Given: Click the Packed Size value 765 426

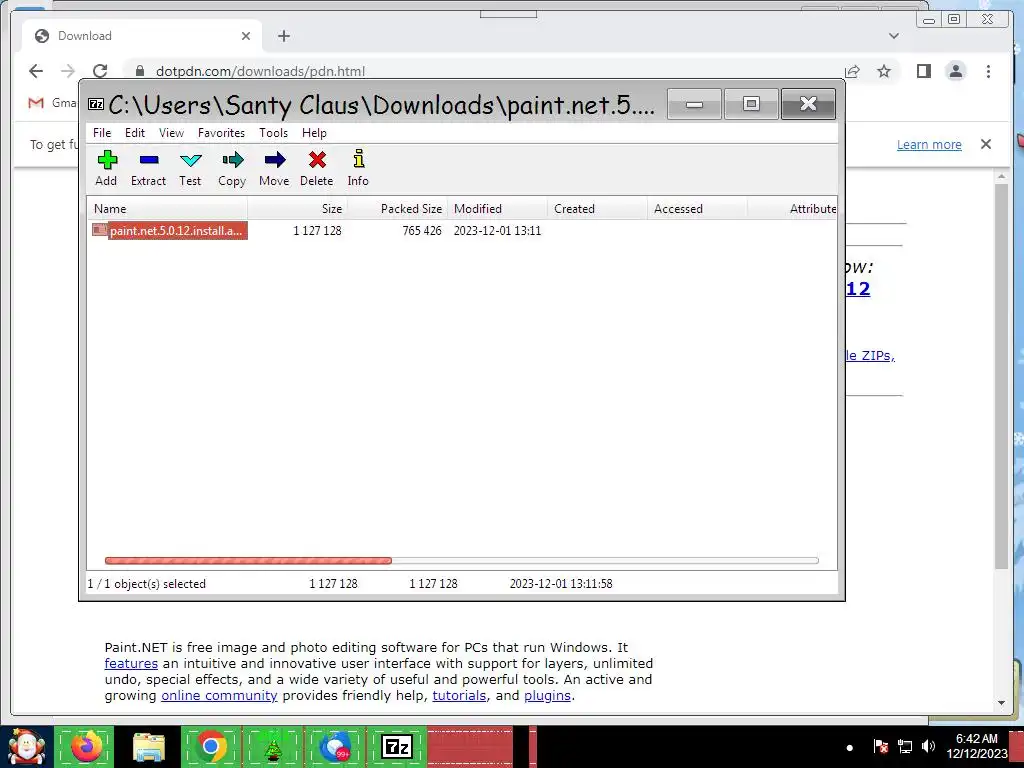Looking at the screenshot, I should tap(422, 231).
